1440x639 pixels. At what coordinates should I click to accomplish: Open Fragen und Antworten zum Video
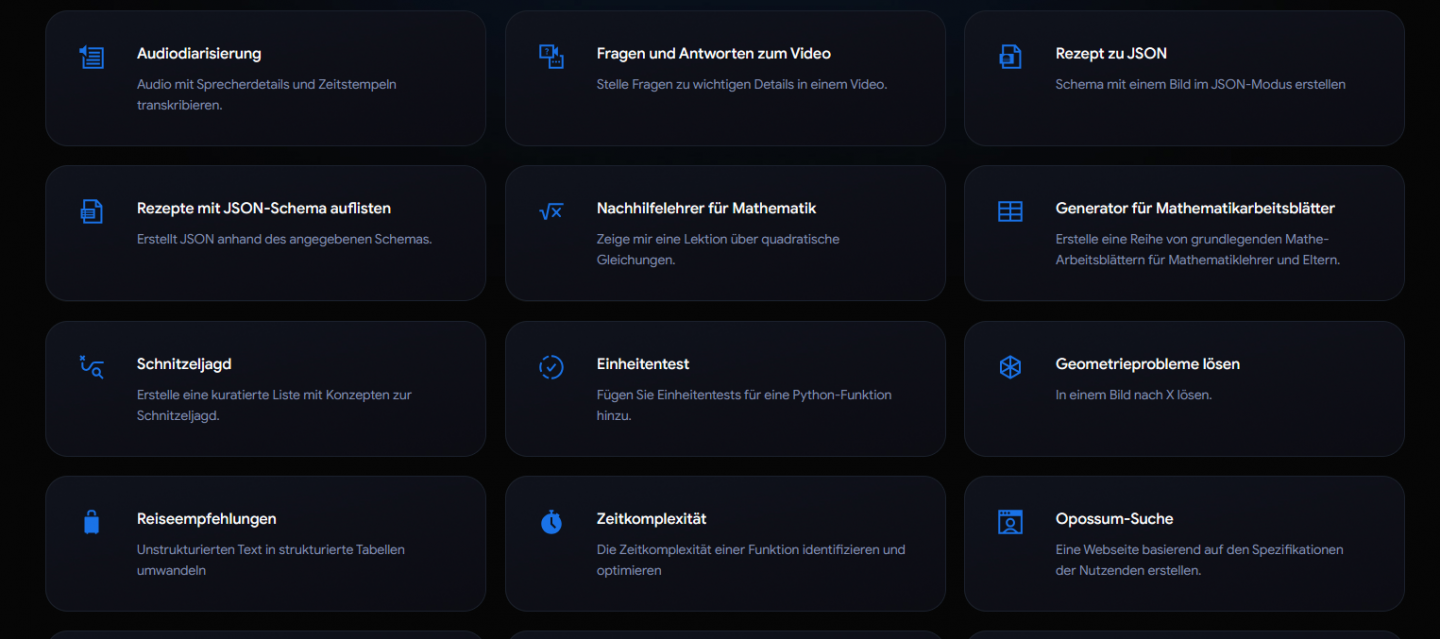pyautogui.click(x=713, y=54)
